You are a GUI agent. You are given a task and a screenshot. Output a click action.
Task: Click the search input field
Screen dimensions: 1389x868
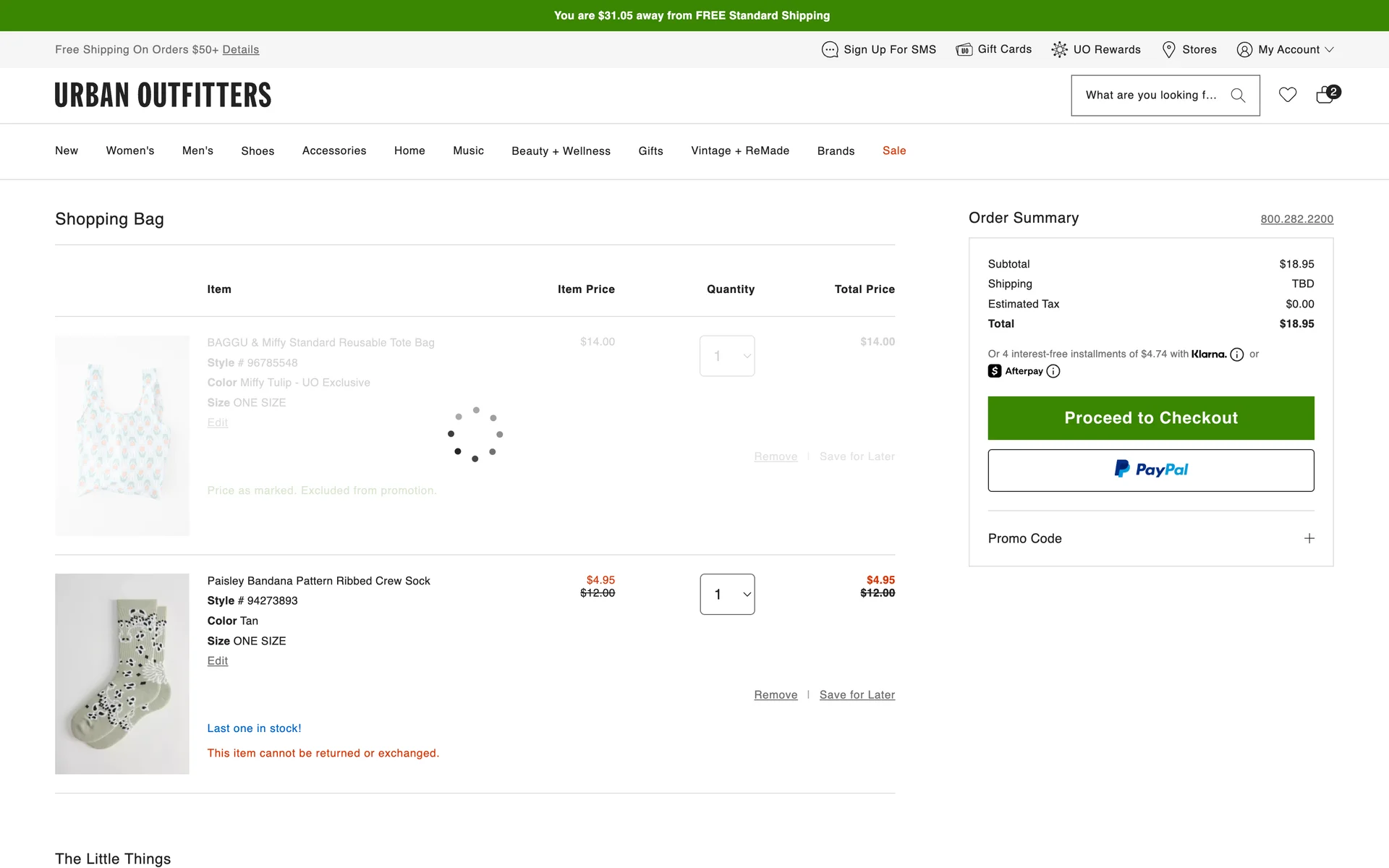pyautogui.click(x=1150, y=95)
